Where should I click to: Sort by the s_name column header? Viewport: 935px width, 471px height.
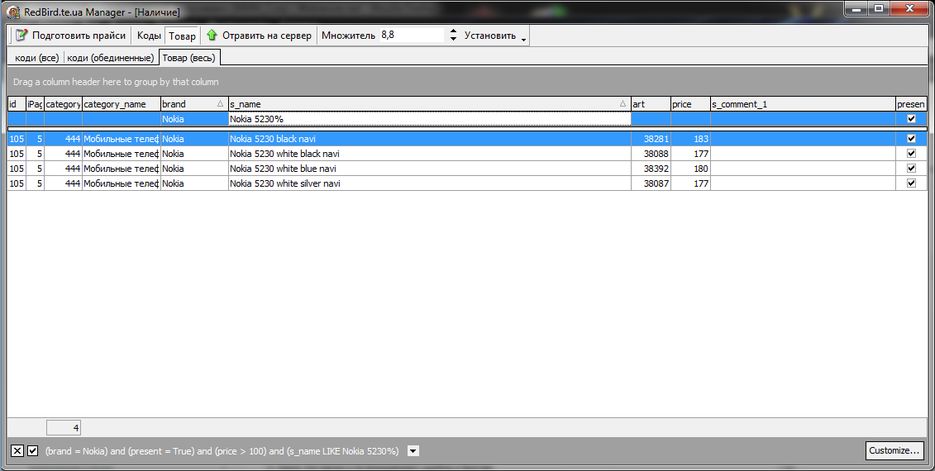[x=429, y=104]
